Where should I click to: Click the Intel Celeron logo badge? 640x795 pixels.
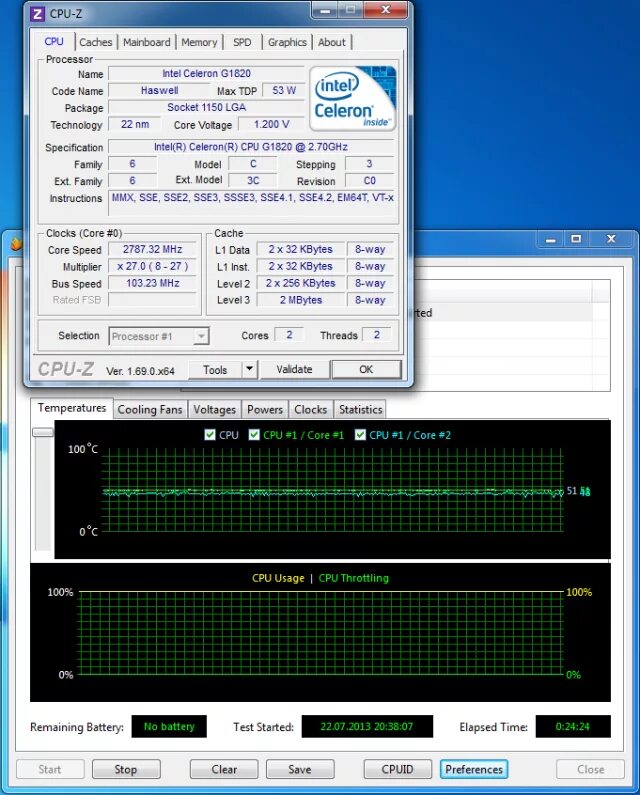coord(352,98)
